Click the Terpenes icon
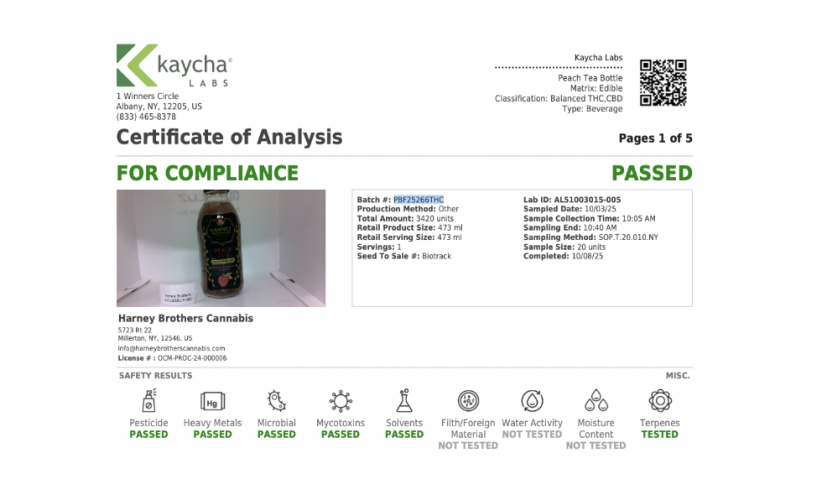Viewport: 822px width, 500px height. point(660,402)
